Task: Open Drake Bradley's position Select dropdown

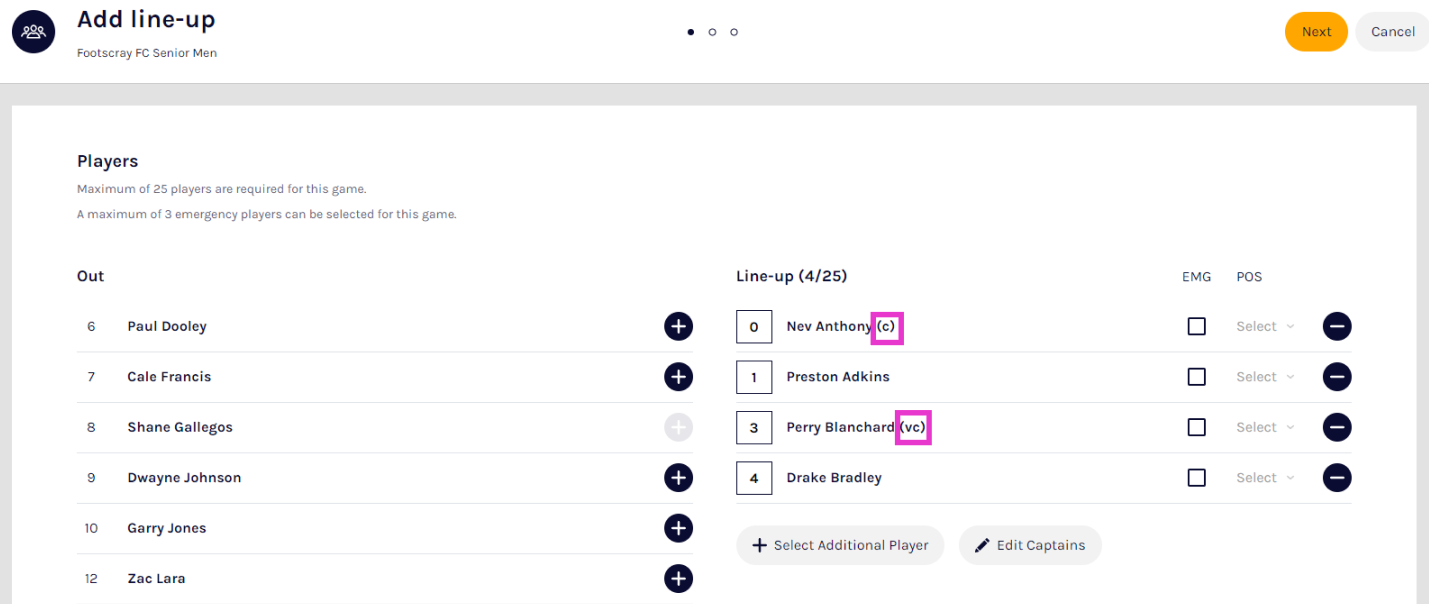Action: click(1265, 478)
